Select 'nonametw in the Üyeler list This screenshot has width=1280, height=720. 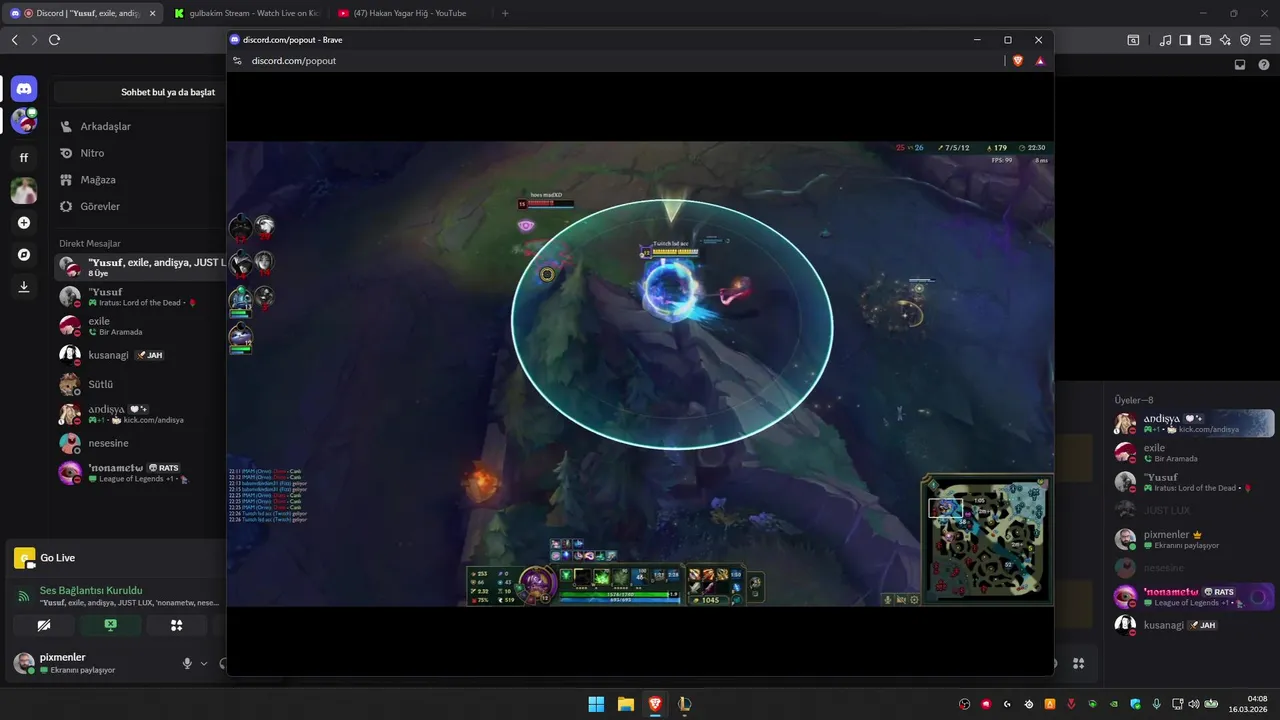1193,597
